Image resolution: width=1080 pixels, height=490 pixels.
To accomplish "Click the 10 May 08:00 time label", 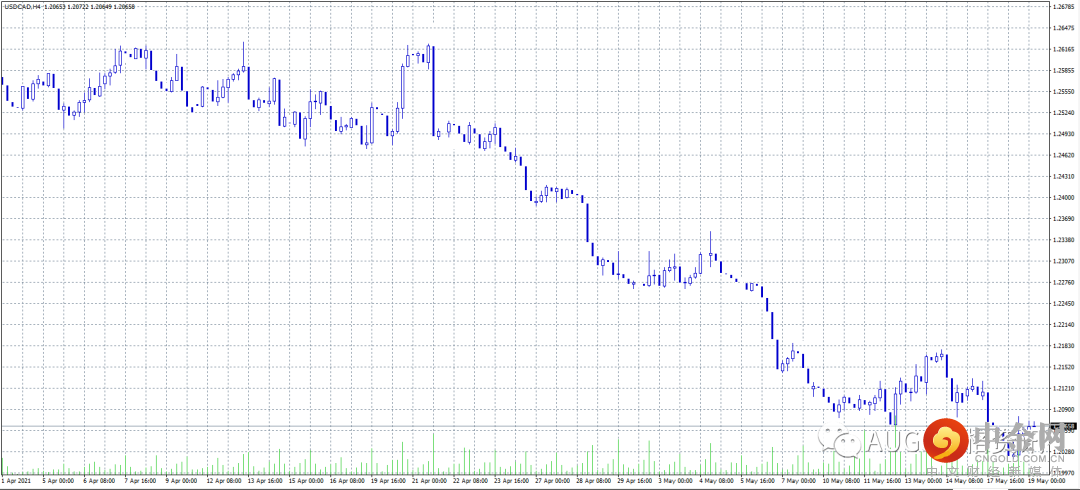I will tap(841, 480).
